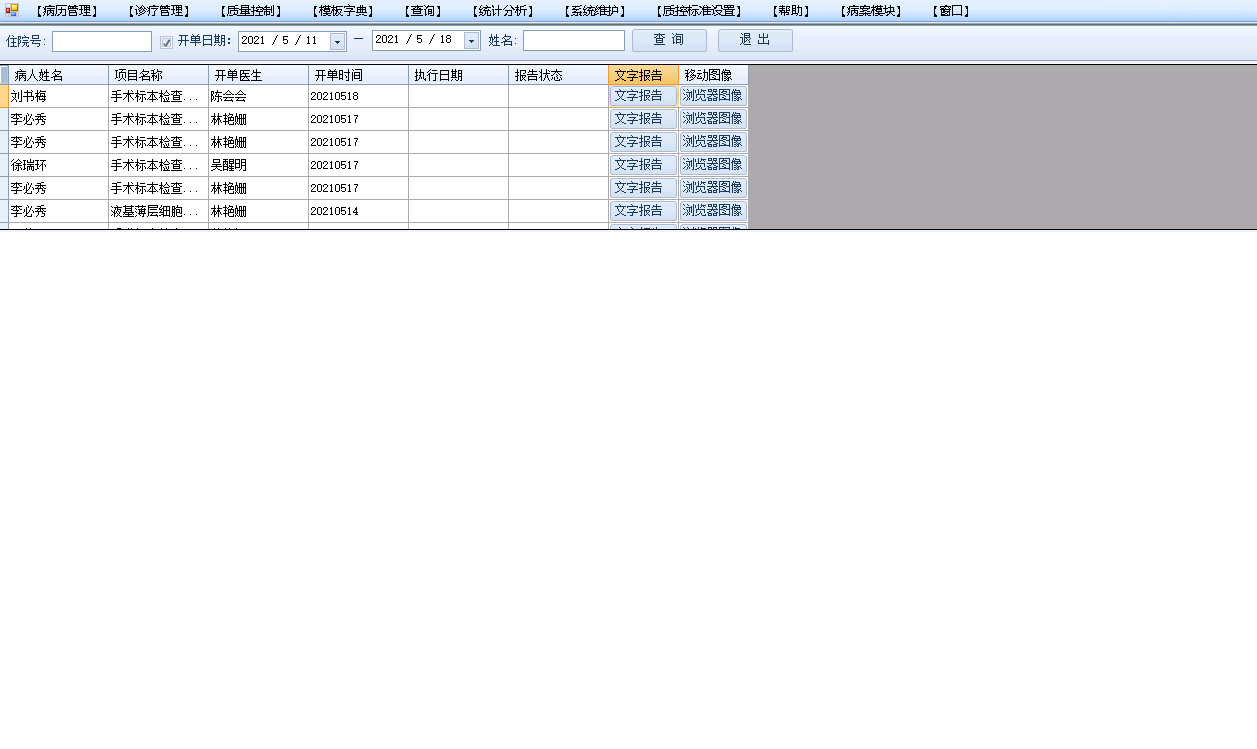Select the 液基薄层细胞... item cell
The height and width of the screenshot is (749, 1257).
(159, 211)
